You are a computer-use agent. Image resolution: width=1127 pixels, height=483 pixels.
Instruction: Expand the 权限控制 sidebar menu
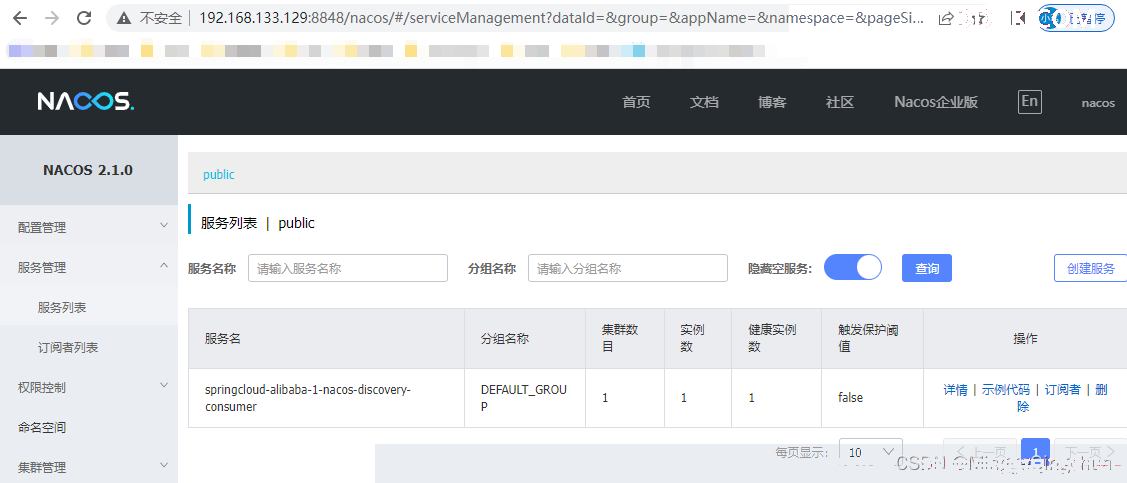click(89, 387)
